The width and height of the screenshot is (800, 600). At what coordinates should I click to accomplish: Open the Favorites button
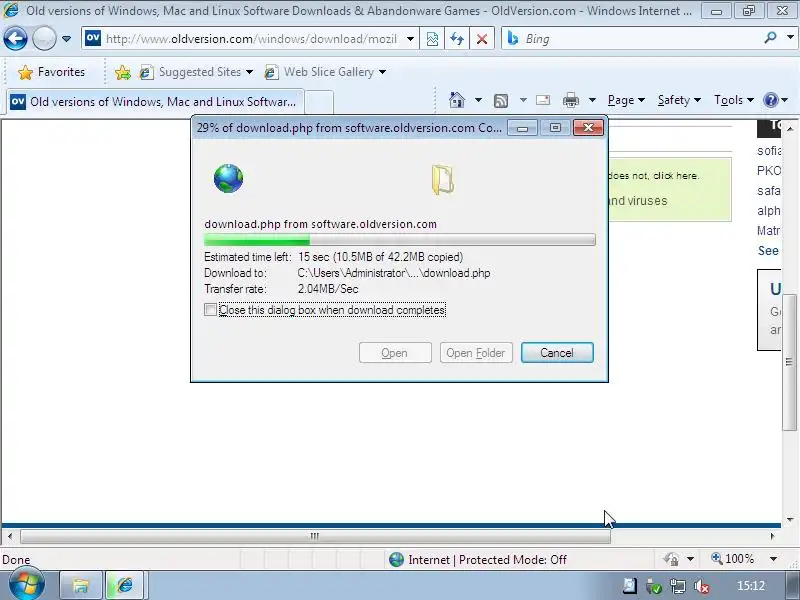tap(51, 72)
